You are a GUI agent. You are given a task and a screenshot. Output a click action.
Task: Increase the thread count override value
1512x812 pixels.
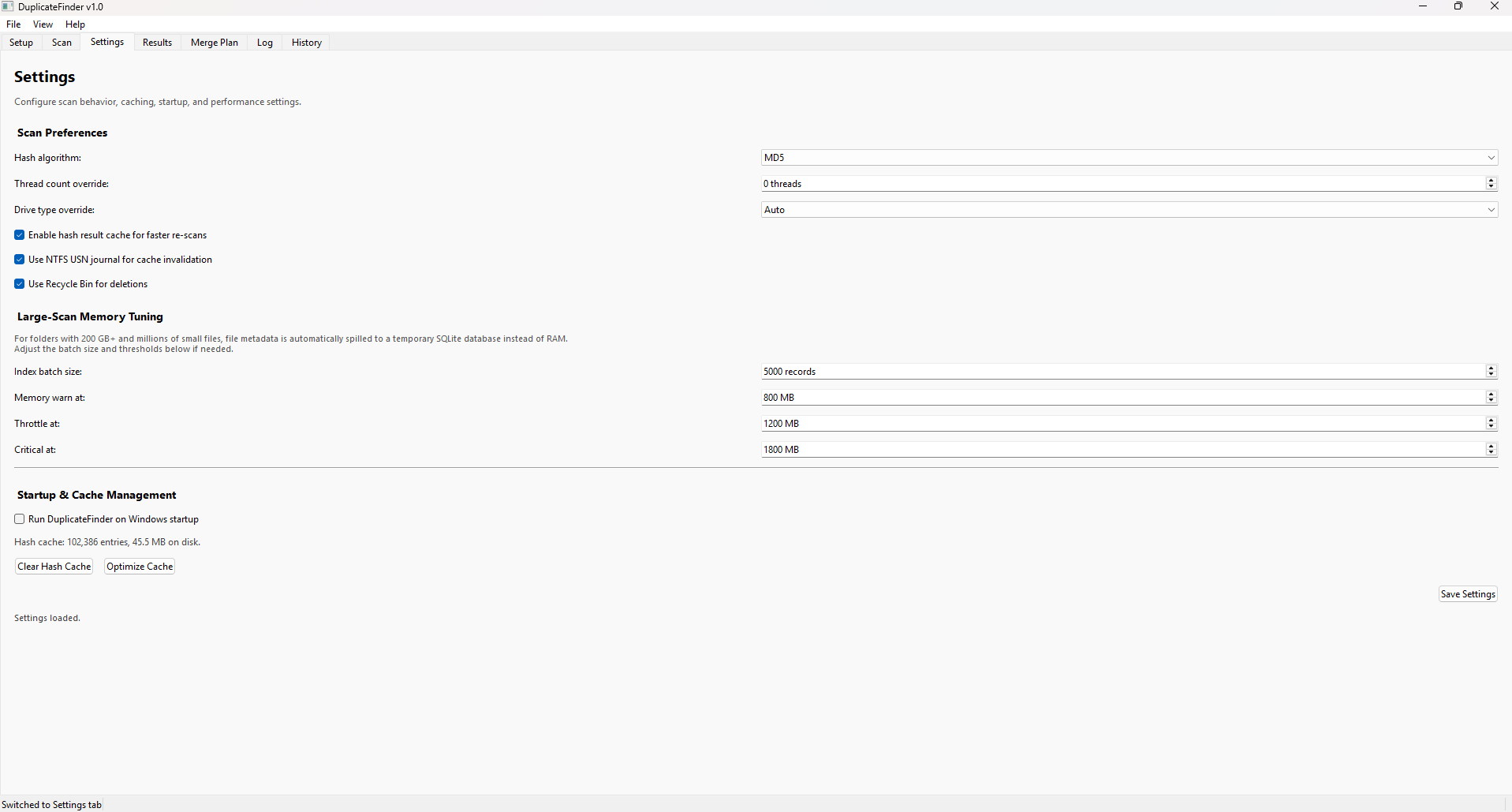coord(1491,180)
